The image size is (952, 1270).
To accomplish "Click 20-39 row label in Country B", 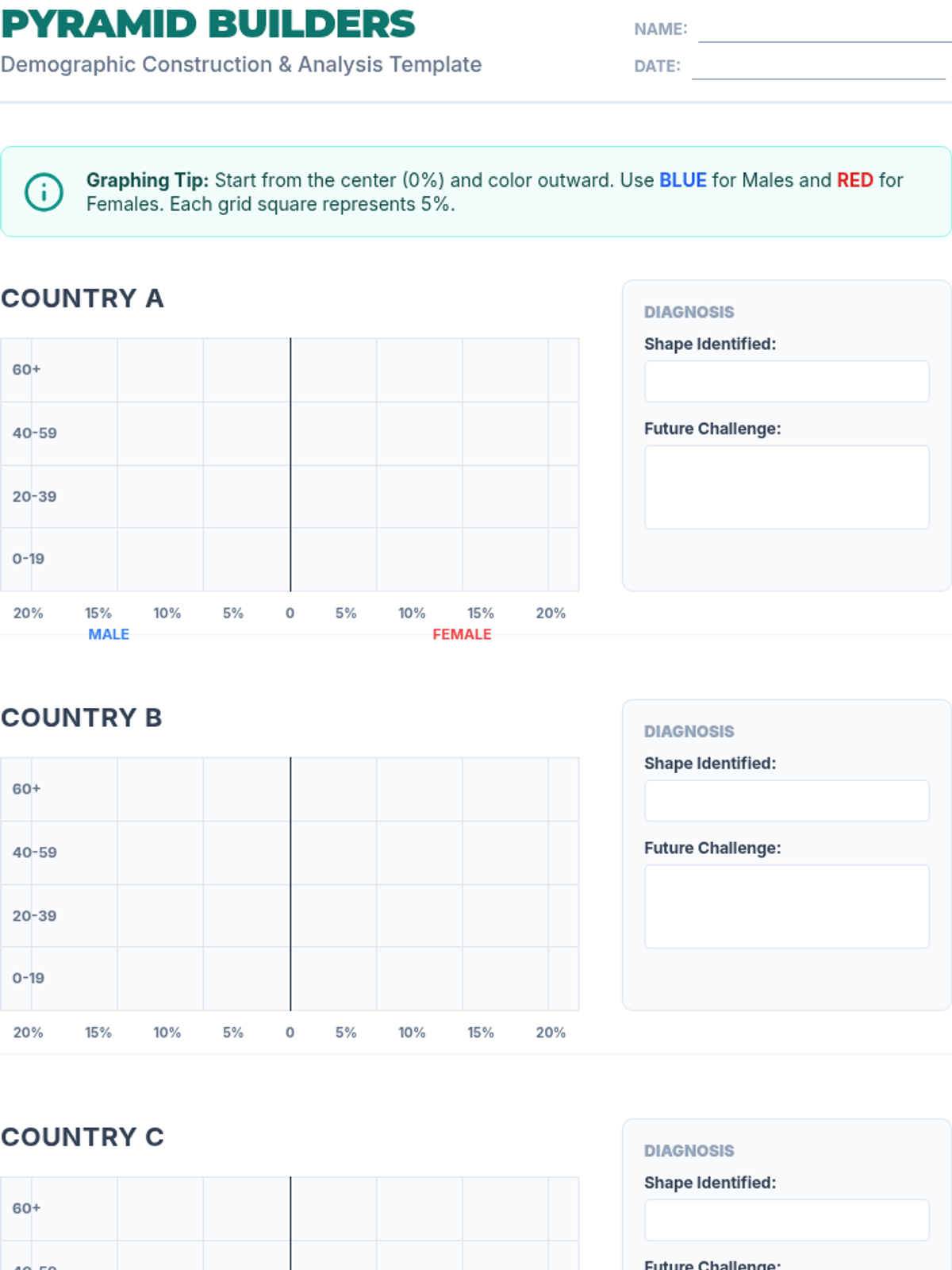I will pyautogui.click(x=34, y=915).
